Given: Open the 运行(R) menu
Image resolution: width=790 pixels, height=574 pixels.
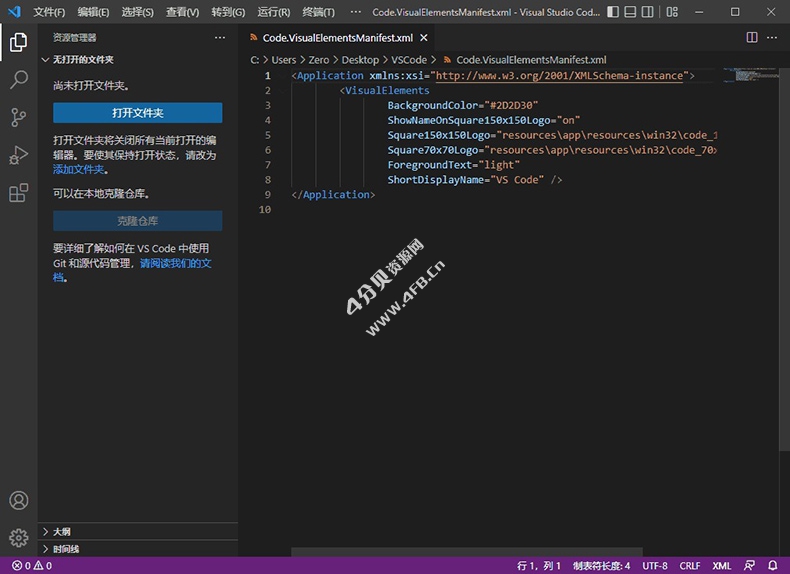Looking at the screenshot, I should coord(274,12).
